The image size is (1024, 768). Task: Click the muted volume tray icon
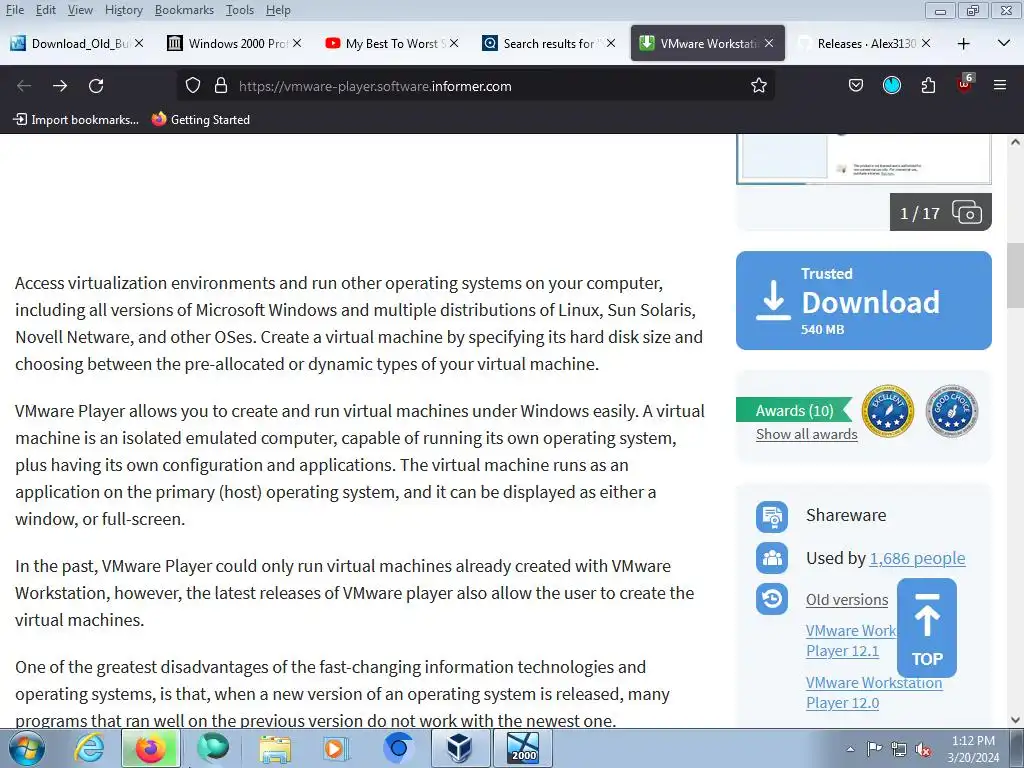click(x=923, y=749)
